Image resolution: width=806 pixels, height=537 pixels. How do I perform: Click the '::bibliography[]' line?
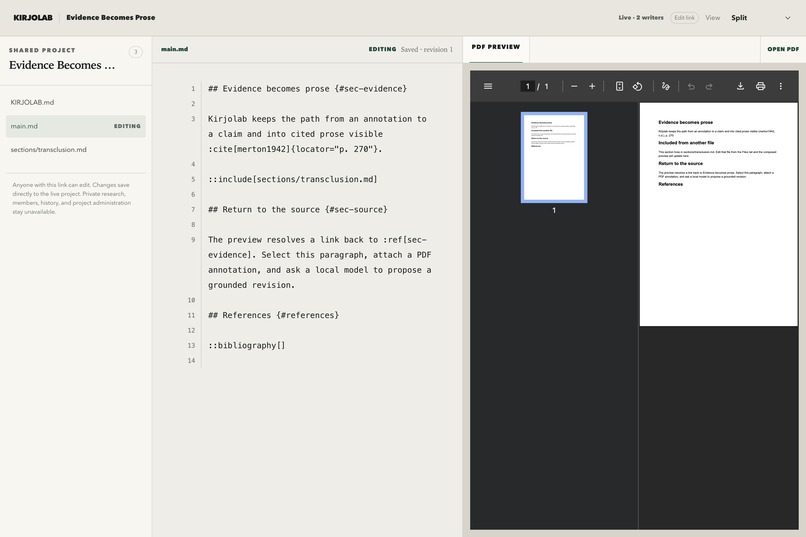click(x=246, y=345)
